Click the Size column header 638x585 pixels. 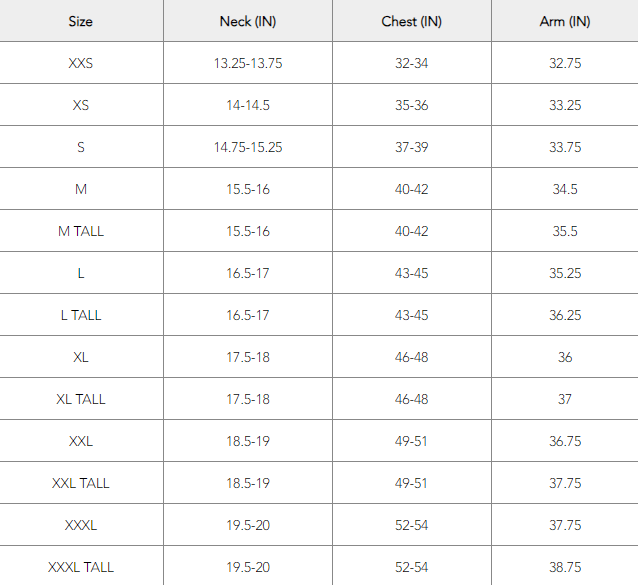click(81, 21)
